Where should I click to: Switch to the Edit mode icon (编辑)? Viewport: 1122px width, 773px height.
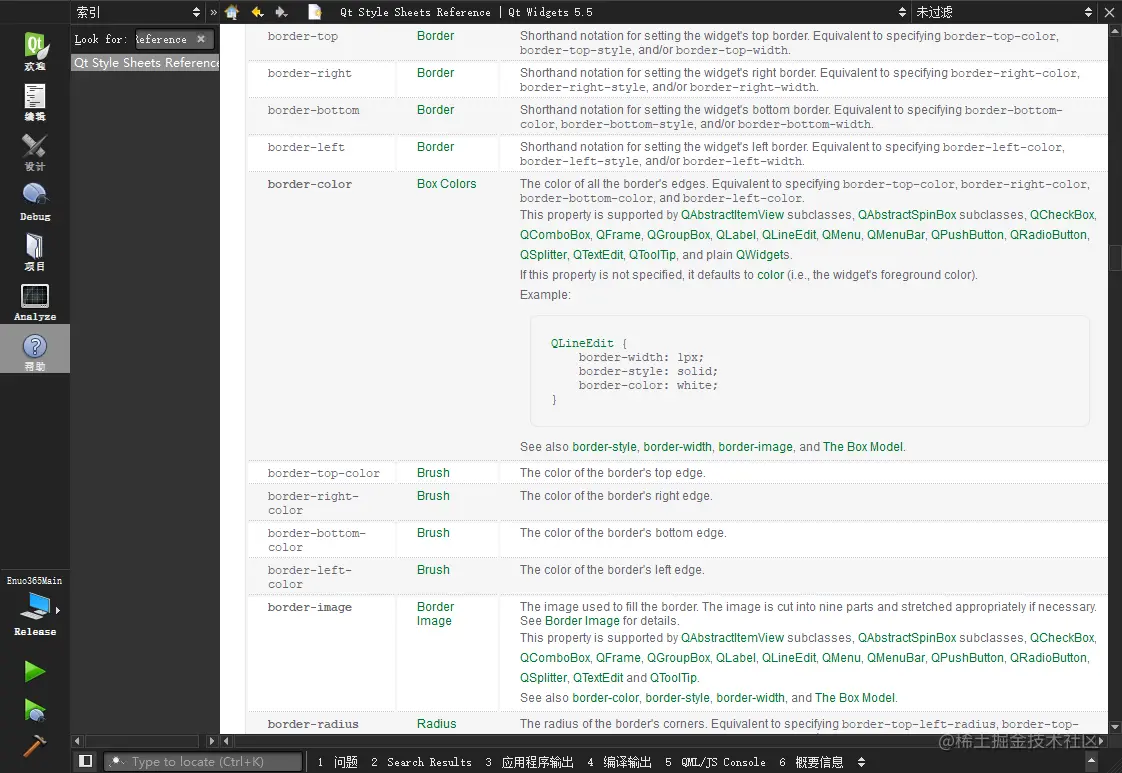[x=35, y=102]
